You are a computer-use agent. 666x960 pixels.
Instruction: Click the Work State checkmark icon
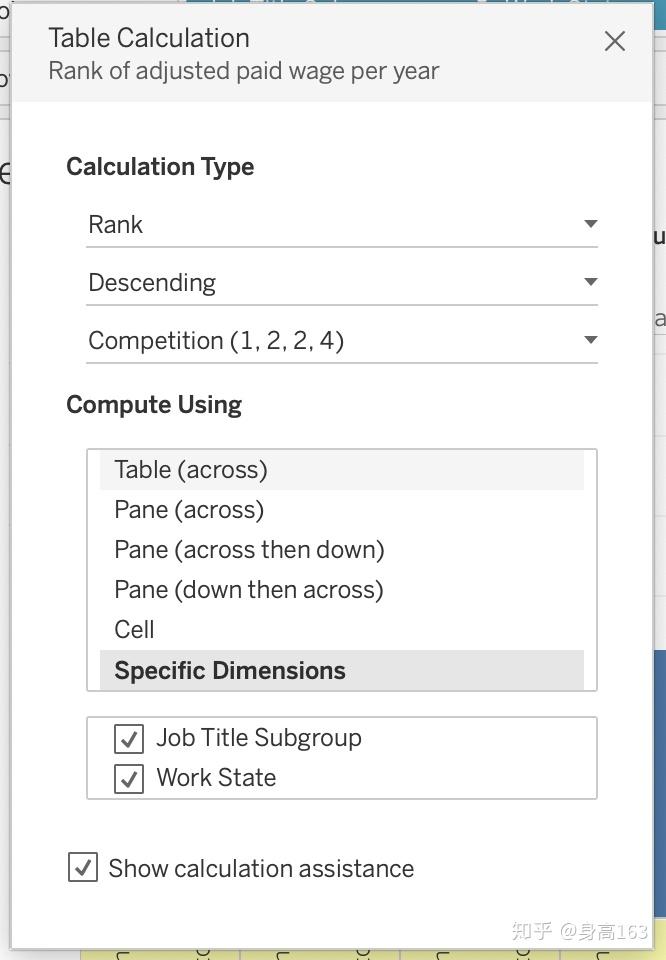click(x=128, y=777)
